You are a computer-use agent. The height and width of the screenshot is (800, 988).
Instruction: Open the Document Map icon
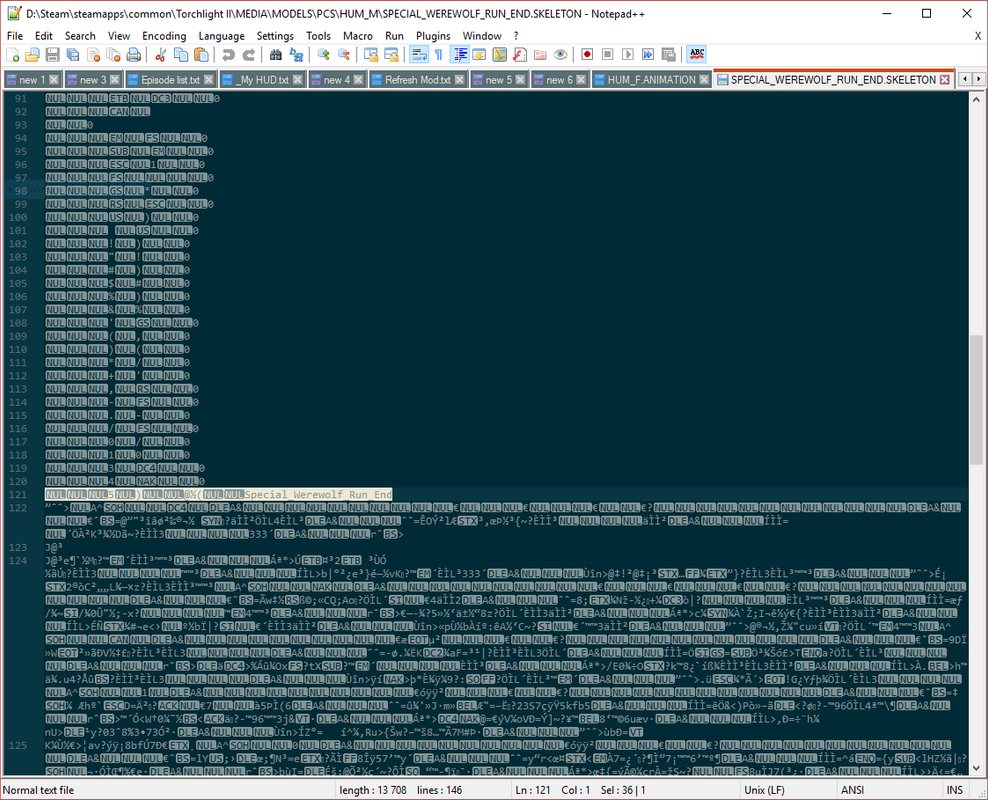coord(499,55)
